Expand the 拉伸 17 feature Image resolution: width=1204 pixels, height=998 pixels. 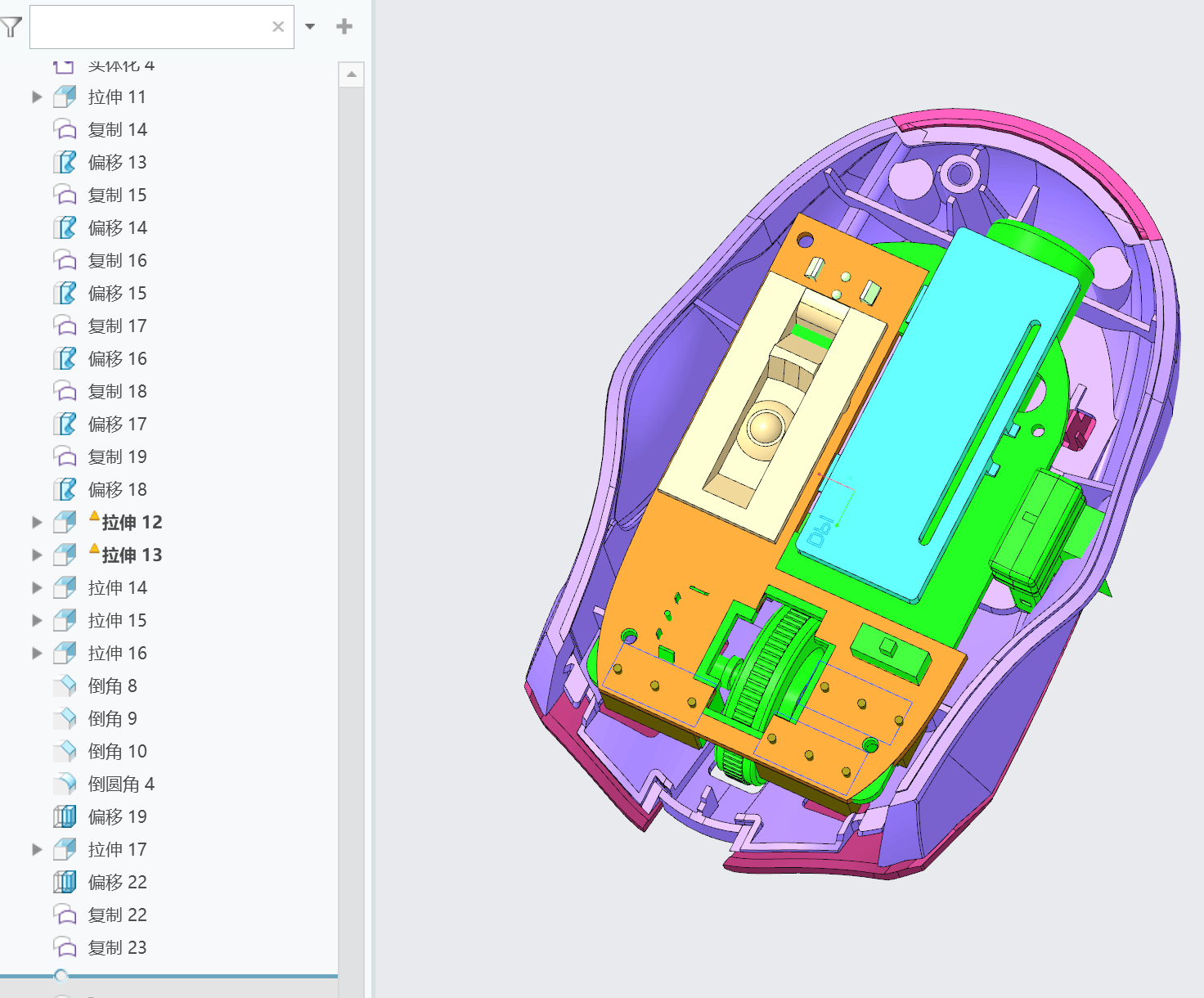(37, 849)
